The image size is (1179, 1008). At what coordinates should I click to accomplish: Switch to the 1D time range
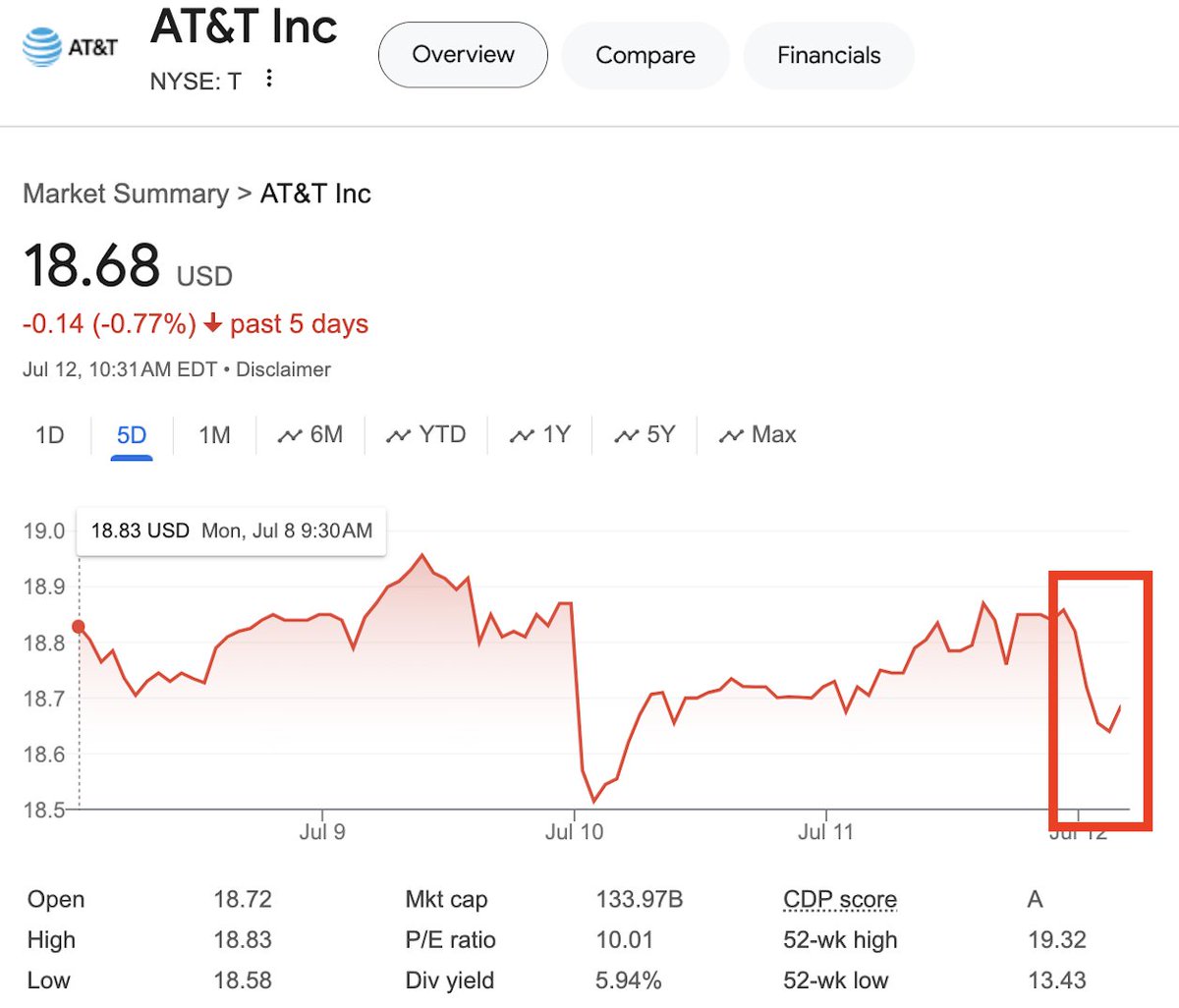coord(49,434)
